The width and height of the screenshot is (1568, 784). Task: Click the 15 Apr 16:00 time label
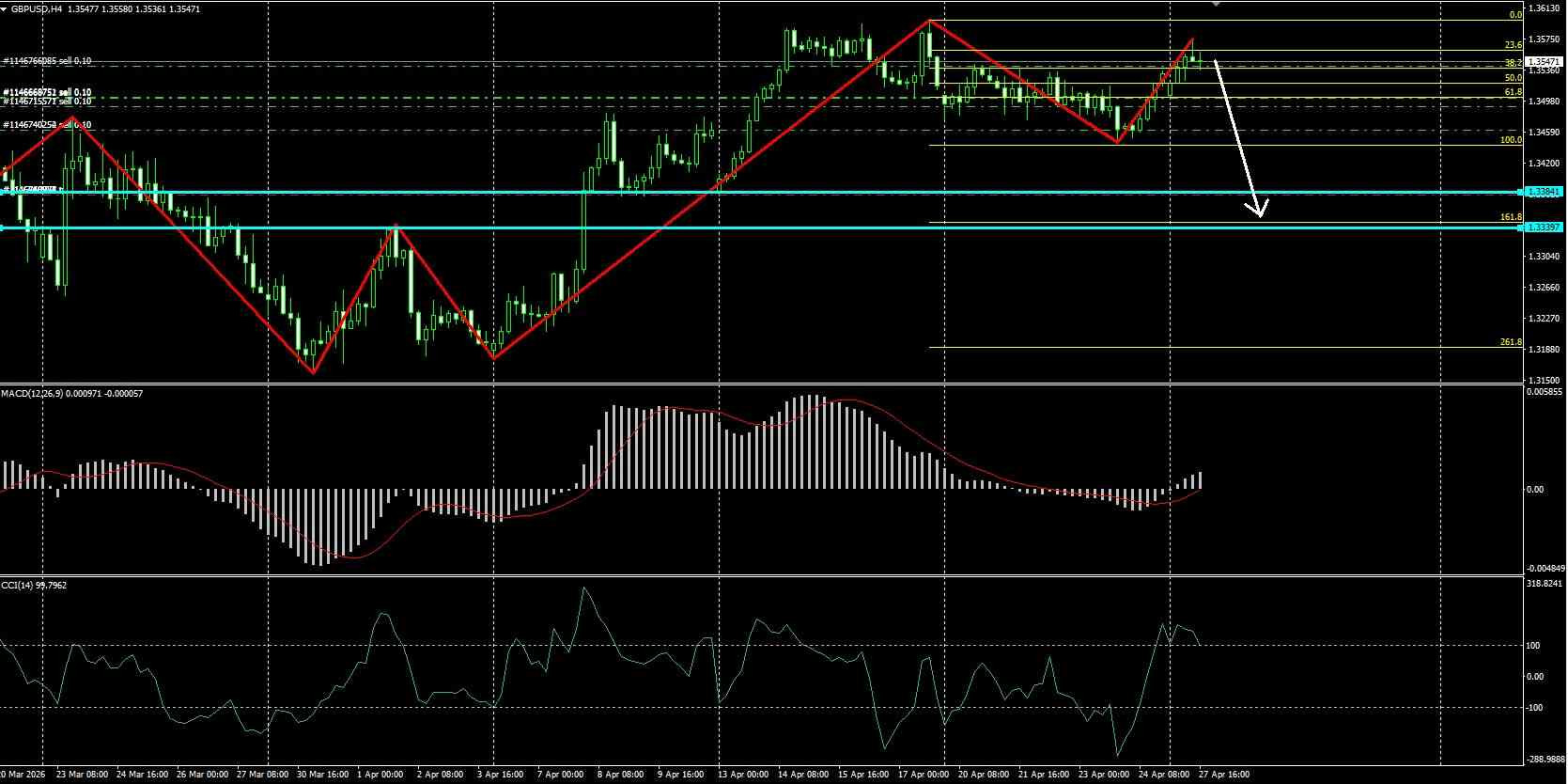click(x=863, y=775)
